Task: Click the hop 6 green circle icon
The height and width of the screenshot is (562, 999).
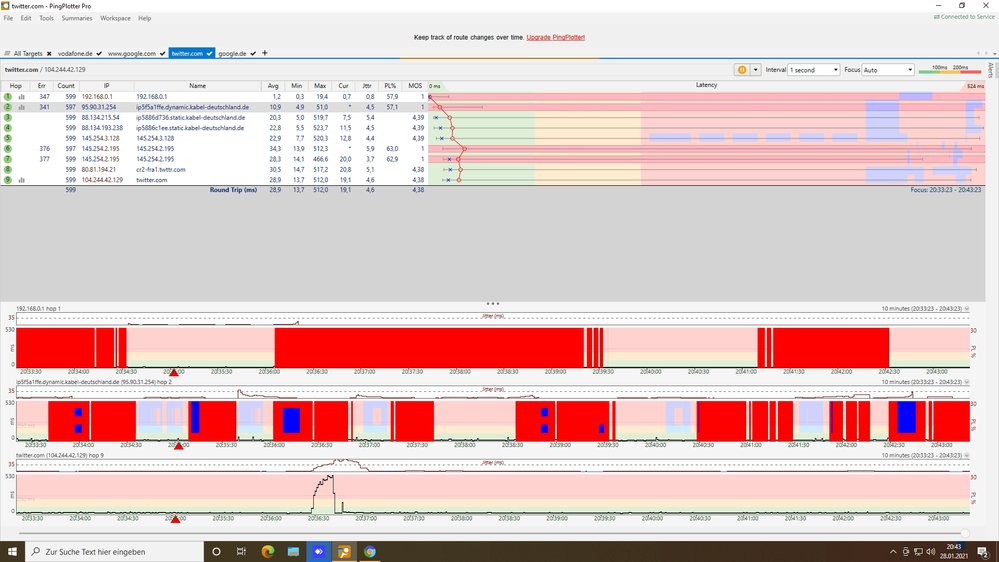Action: [x=8, y=148]
